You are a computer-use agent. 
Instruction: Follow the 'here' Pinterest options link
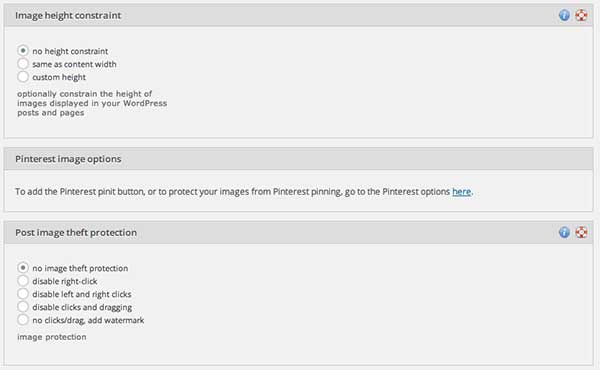(x=461, y=191)
